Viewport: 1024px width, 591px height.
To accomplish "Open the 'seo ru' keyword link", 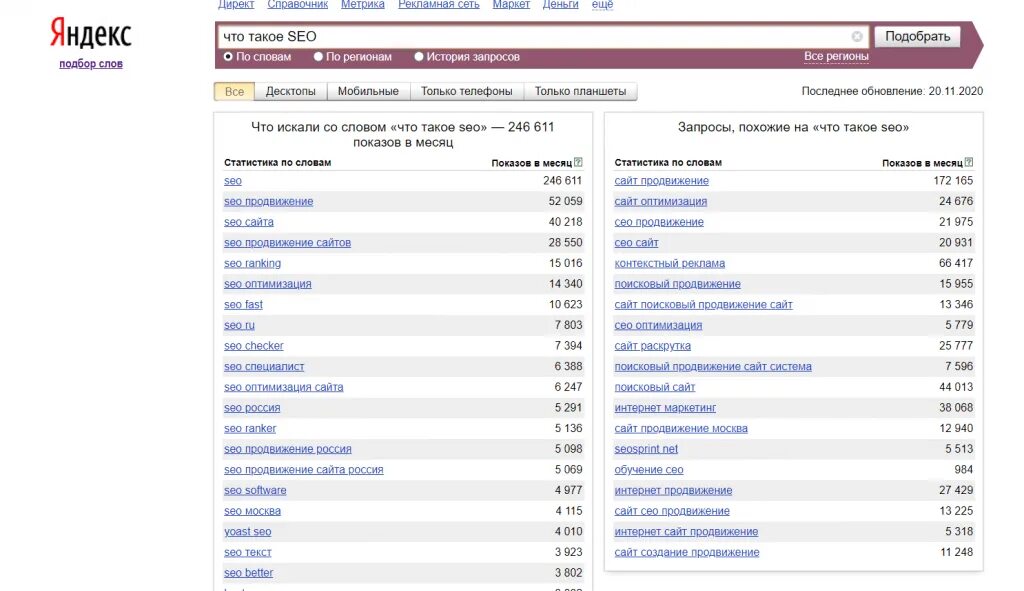I will (239, 325).
